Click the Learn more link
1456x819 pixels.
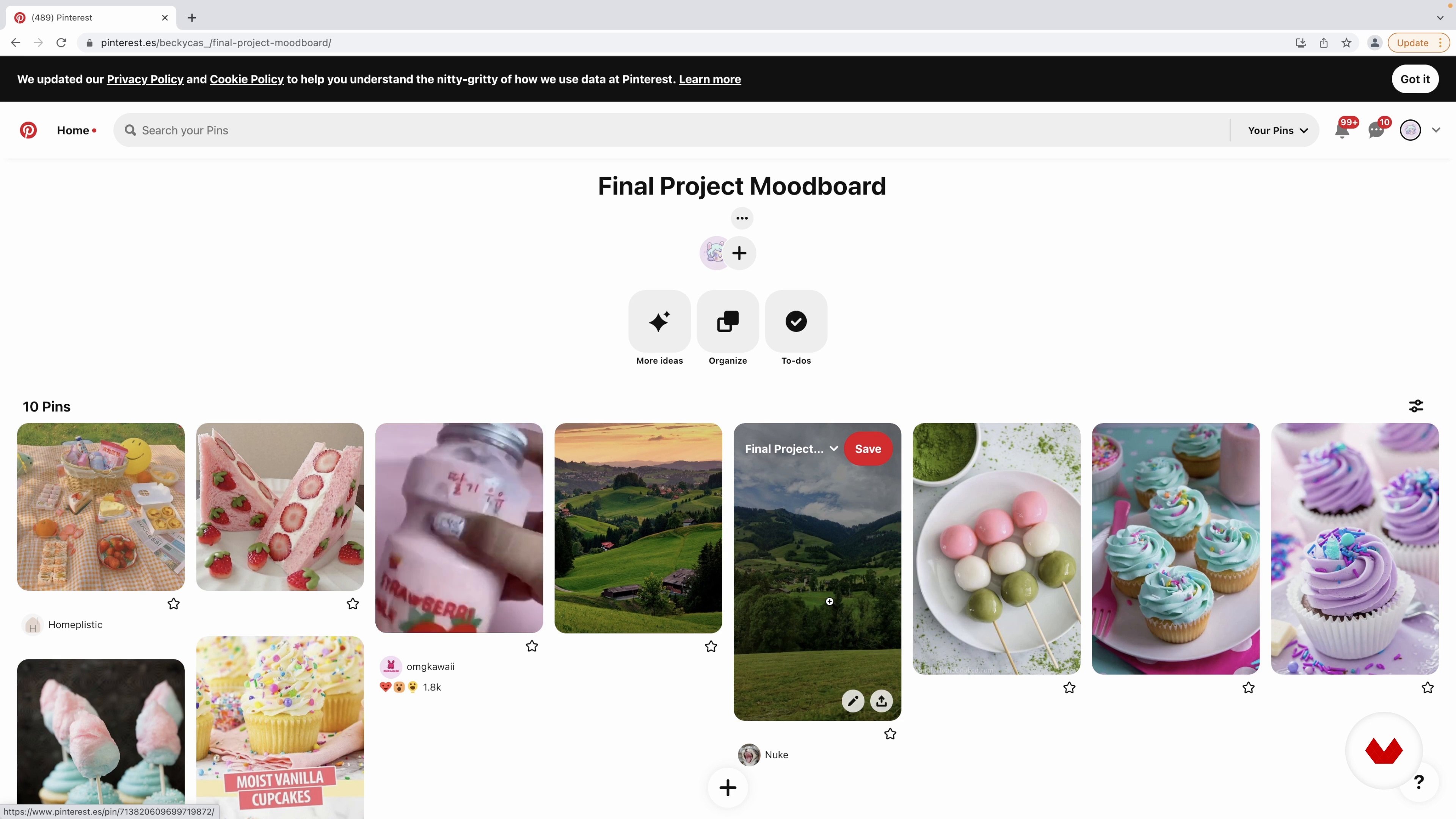point(710,79)
